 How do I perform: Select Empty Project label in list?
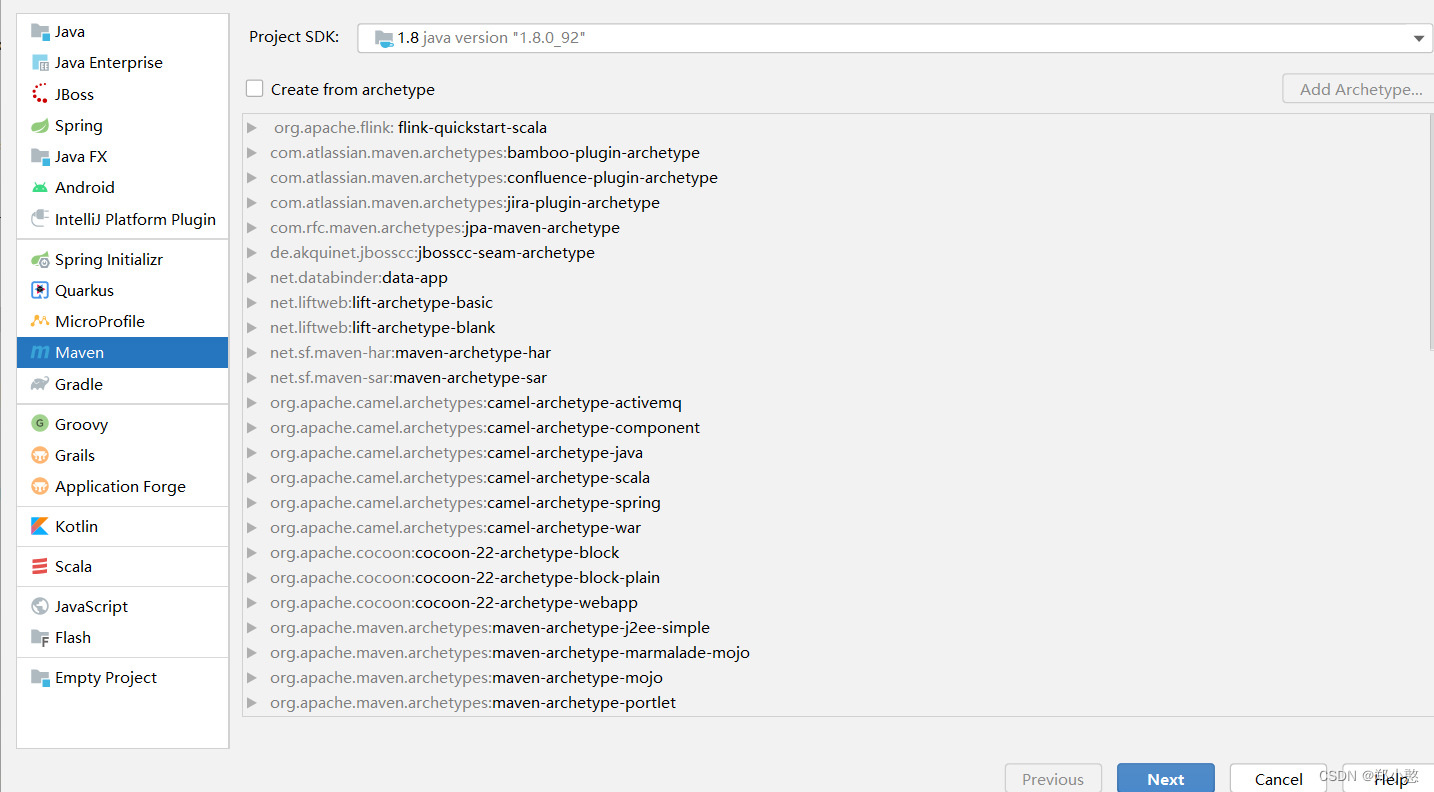tap(106, 677)
